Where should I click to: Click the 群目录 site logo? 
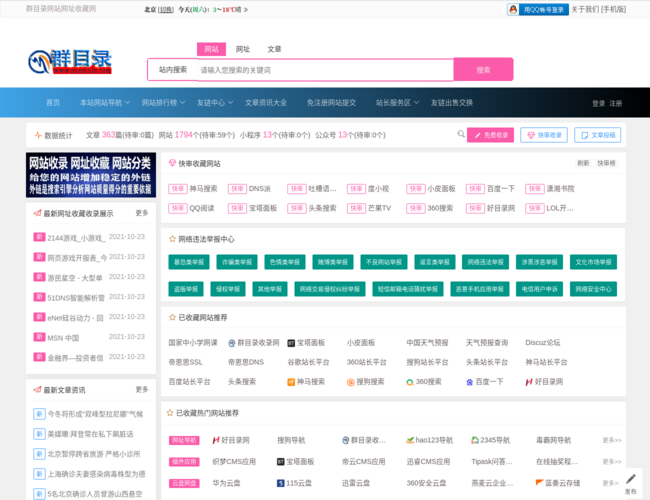pos(70,62)
